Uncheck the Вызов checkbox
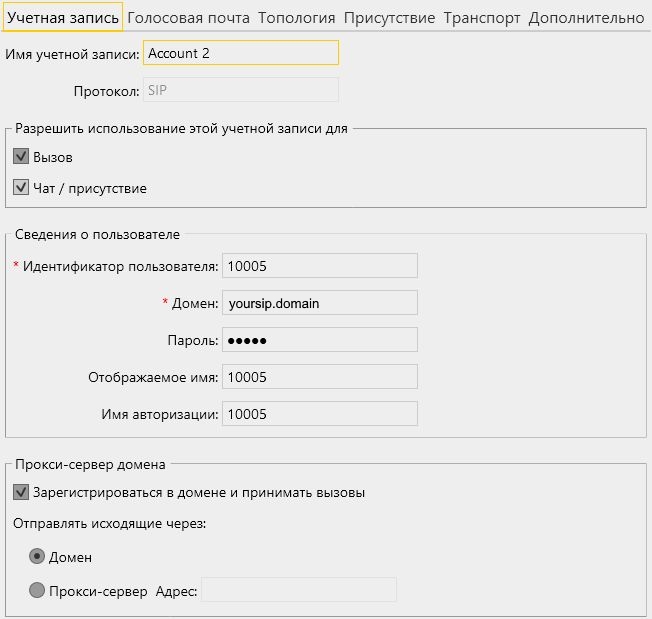Image resolution: width=652 pixels, height=619 pixels. click(21, 157)
